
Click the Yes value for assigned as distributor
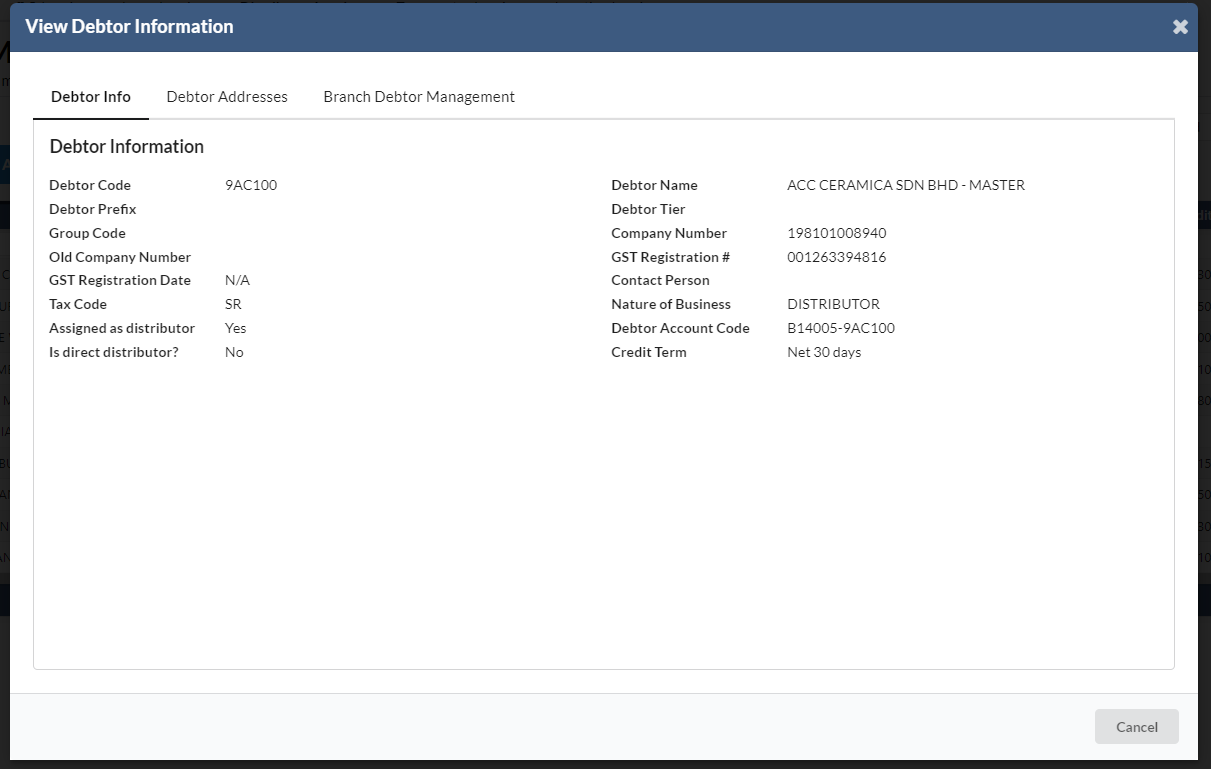pyautogui.click(x=236, y=328)
